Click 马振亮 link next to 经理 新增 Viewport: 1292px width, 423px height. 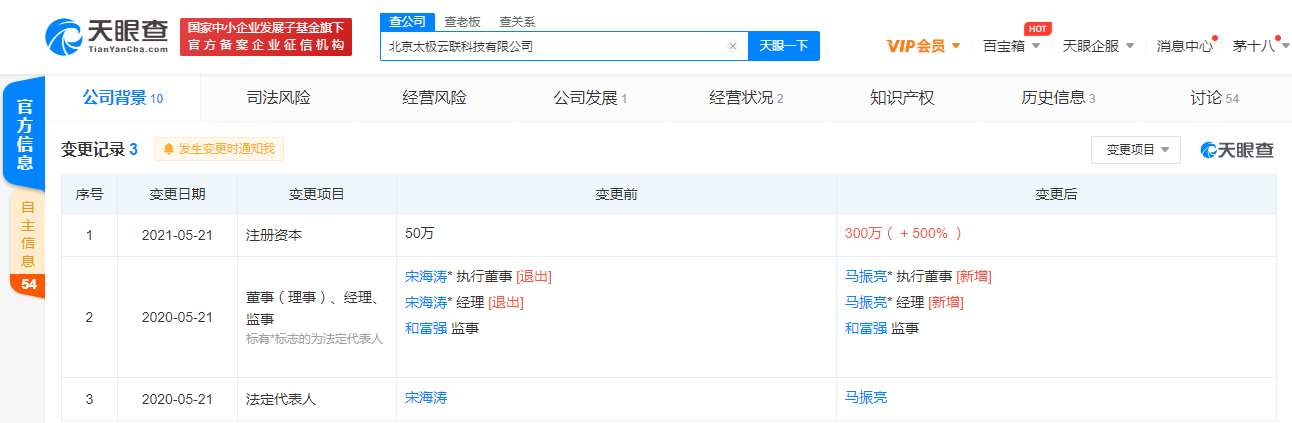click(866, 302)
